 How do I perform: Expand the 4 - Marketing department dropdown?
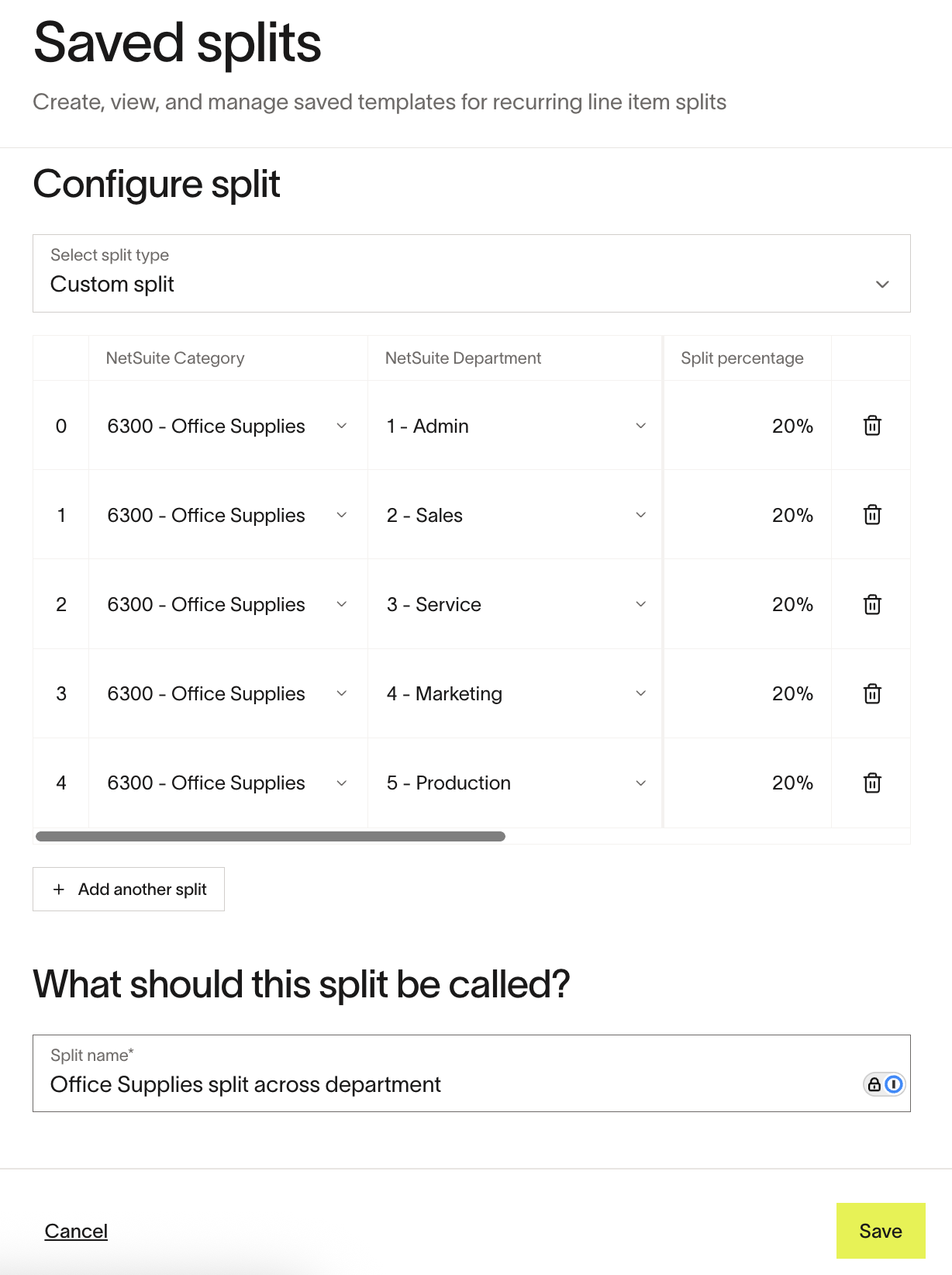coord(516,693)
